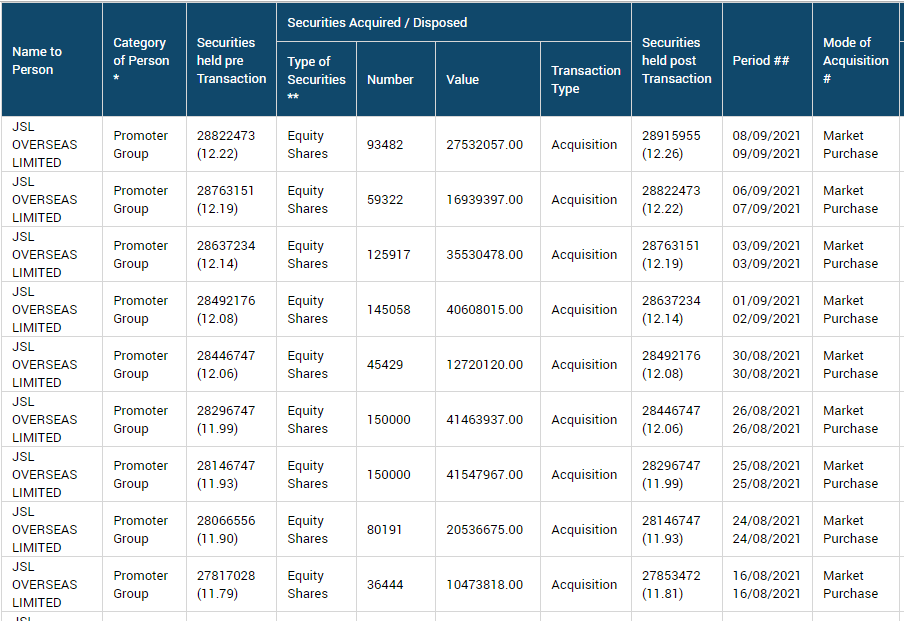Select post-transaction cell 28915955 (12.26)
The width and height of the screenshot is (904, 621).
coord(677,144)
